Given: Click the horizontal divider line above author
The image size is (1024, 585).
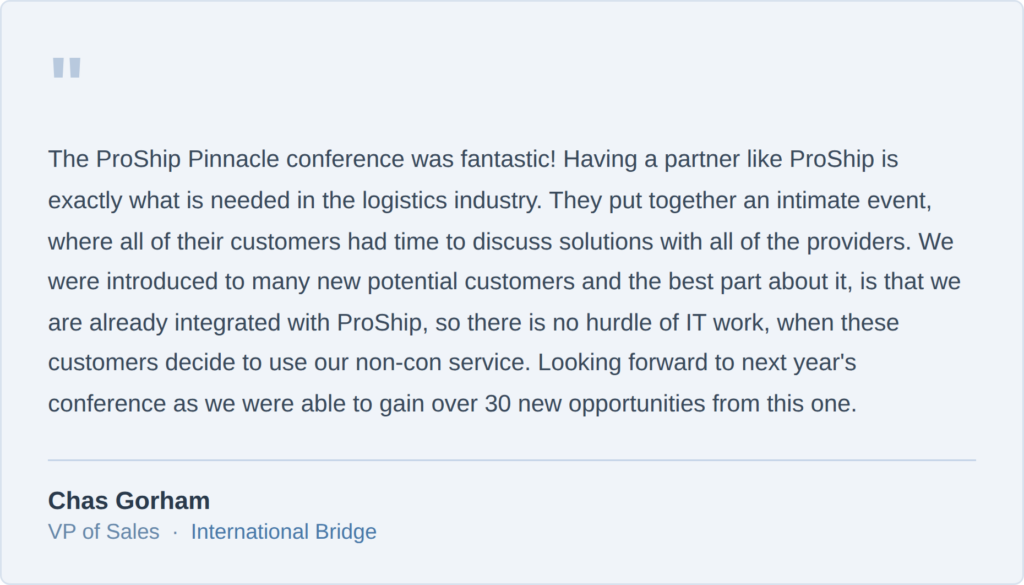Looking at the screenshot, I should [512, 461].
